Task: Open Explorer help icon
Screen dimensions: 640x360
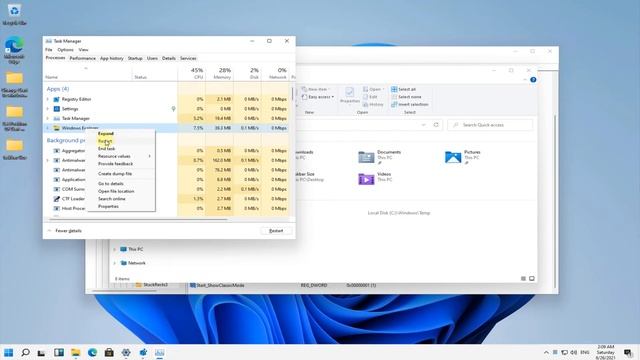Action: tap(533, 80)
